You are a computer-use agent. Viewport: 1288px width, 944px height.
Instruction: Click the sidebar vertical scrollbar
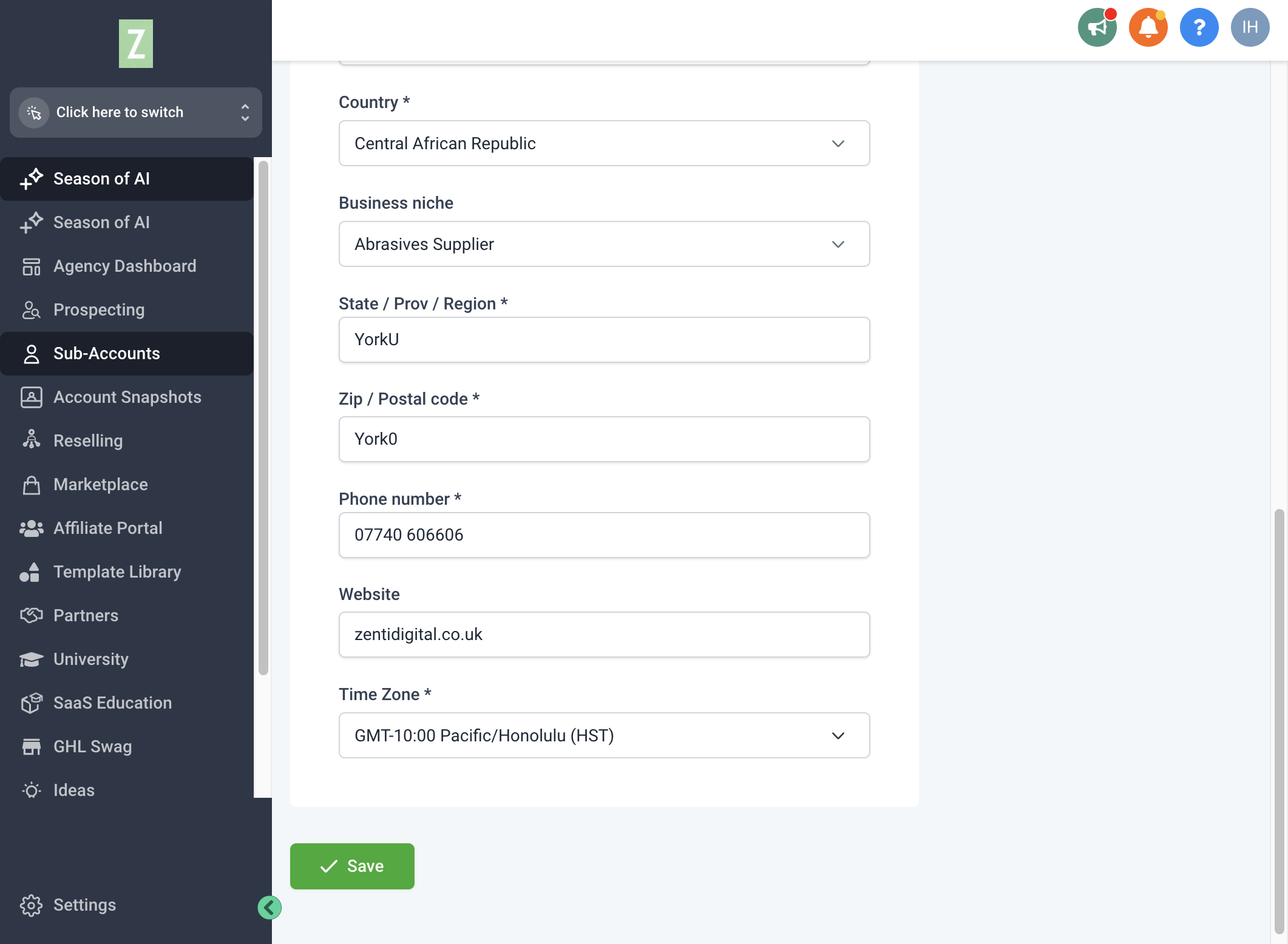click(263, 417)
